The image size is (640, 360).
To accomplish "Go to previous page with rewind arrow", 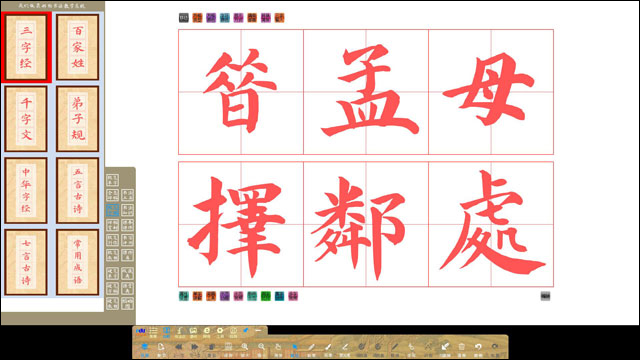I will click(x=178, y=347).
